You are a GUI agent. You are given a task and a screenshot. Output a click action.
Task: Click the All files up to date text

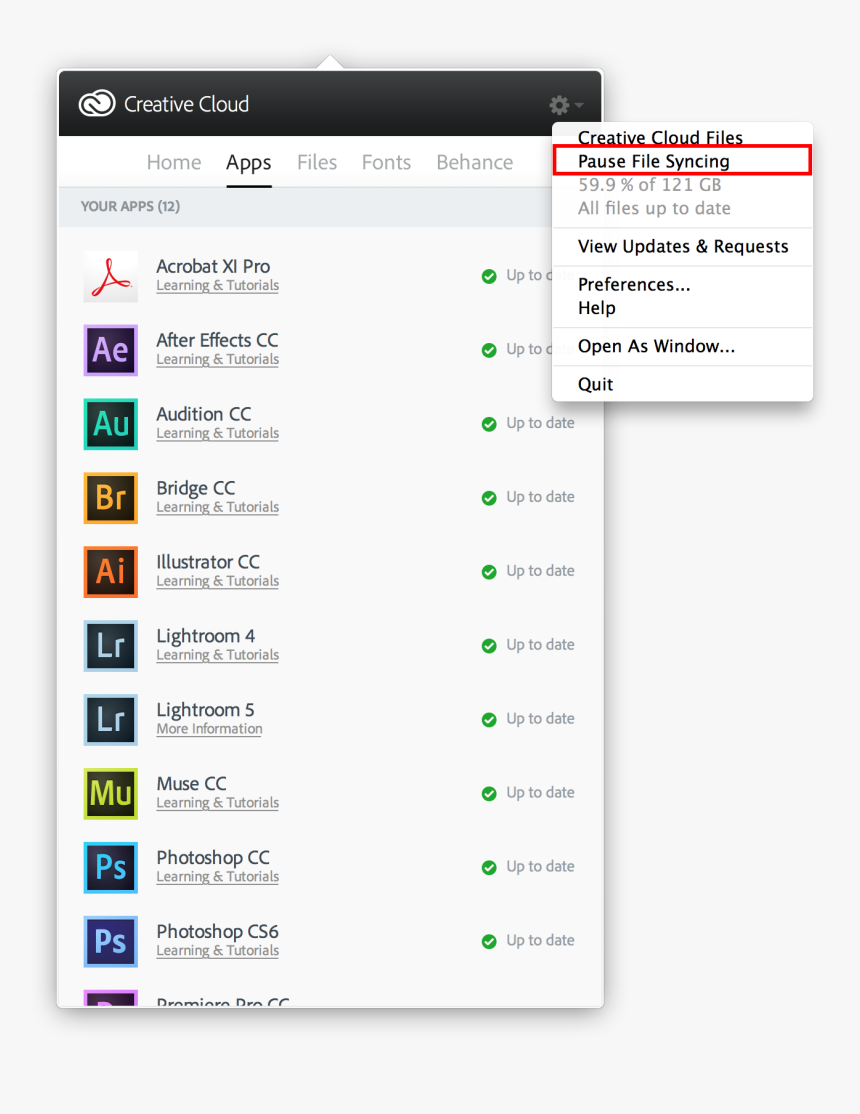(655, 208)
